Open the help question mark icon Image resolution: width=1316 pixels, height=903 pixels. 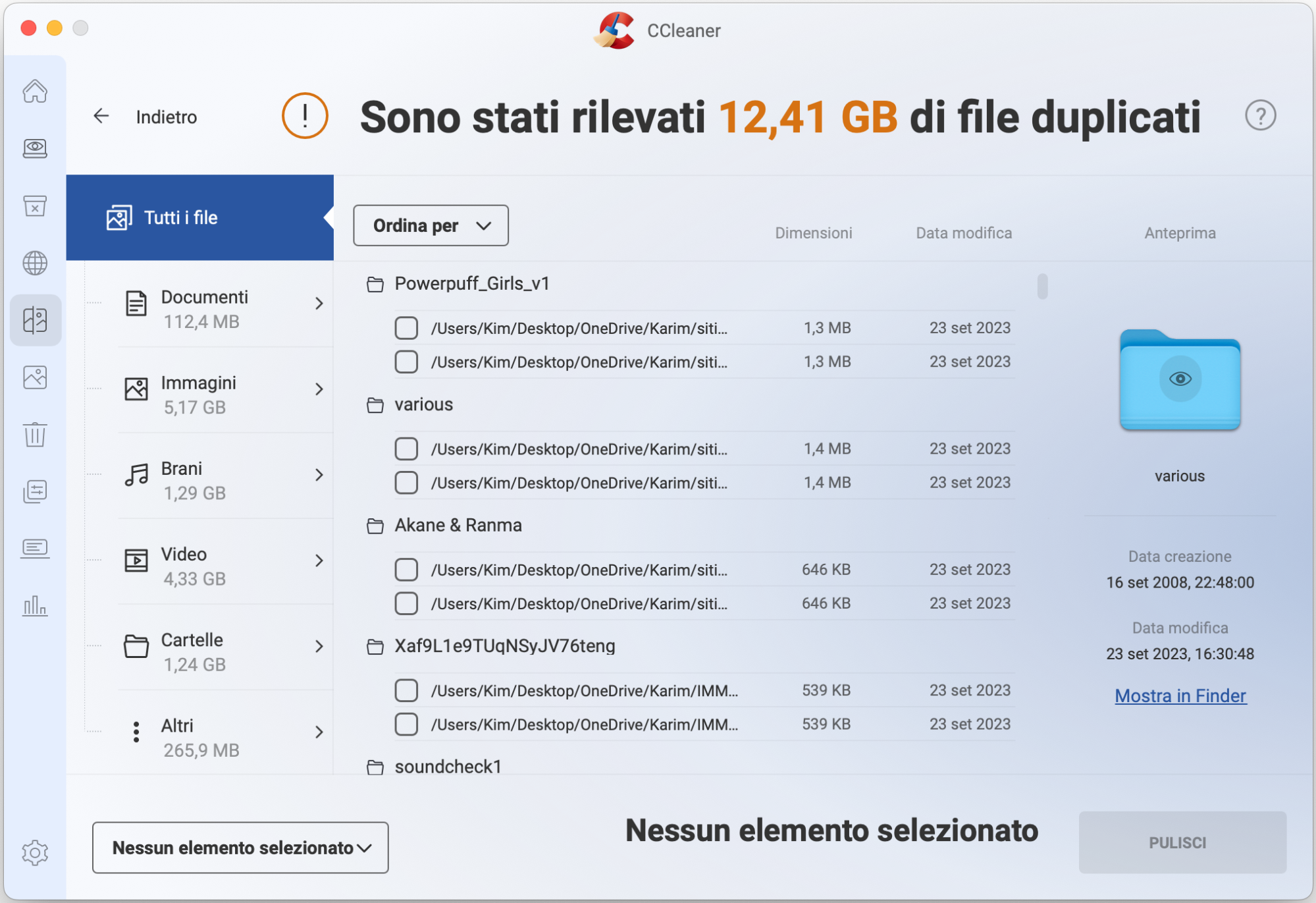click(1260, 116)
